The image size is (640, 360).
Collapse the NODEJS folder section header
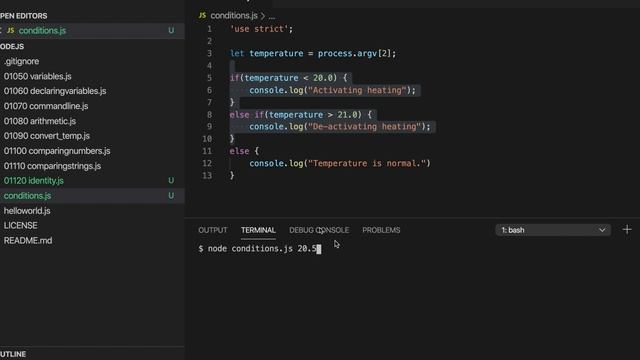point(12,47)
